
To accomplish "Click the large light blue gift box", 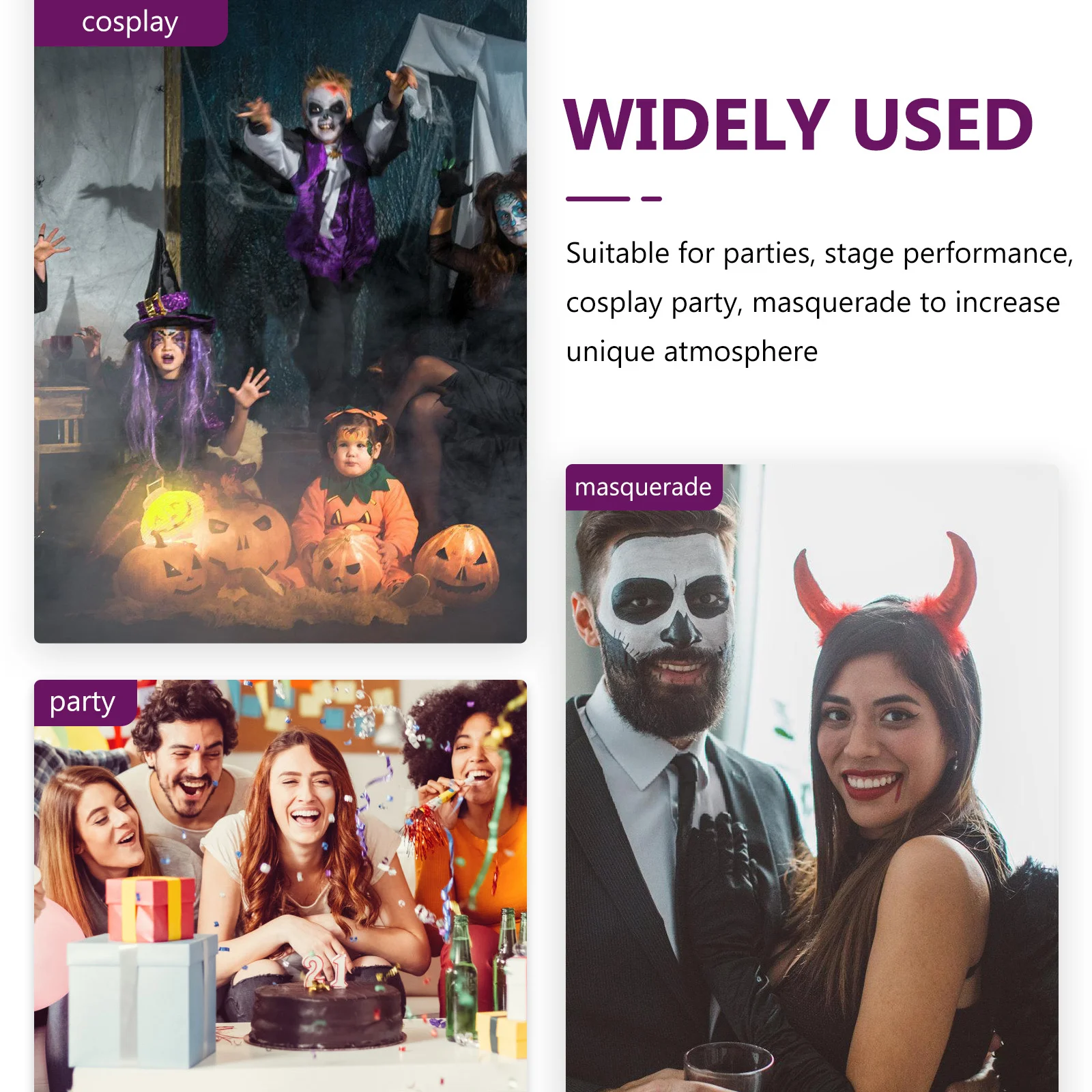I will point(142,1001).
